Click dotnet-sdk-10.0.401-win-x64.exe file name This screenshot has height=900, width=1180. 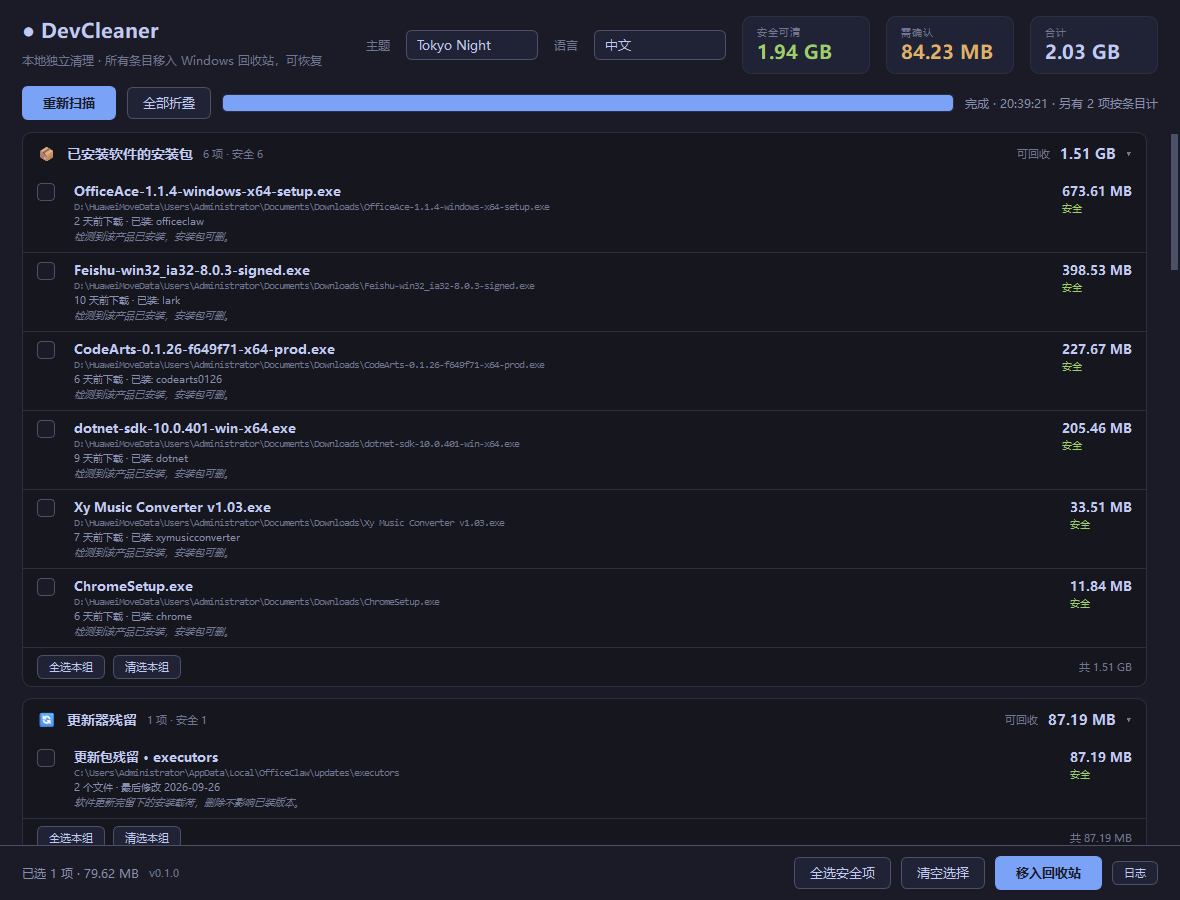point(185,428)
